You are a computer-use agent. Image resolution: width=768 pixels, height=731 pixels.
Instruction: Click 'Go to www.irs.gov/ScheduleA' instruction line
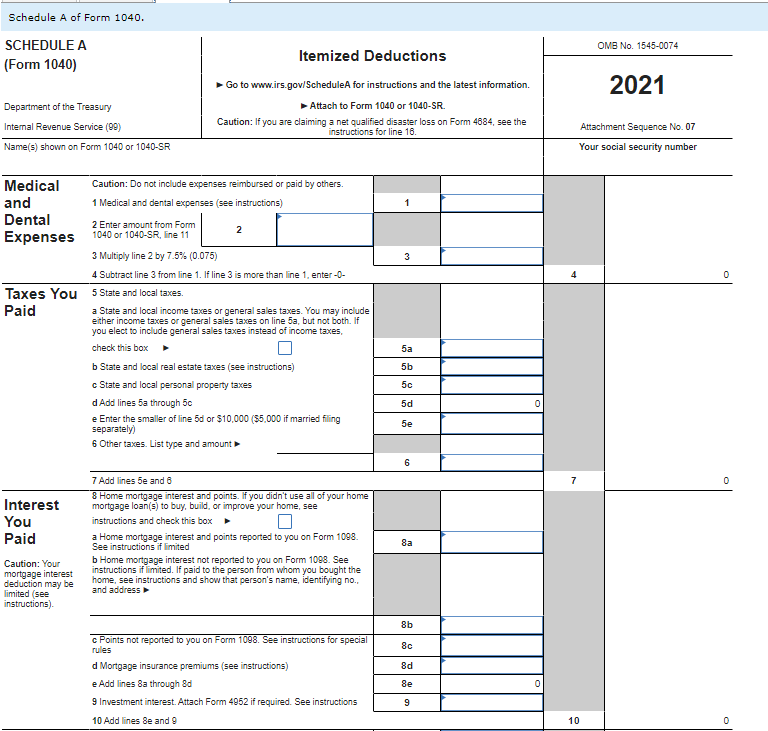(x=373, y=85)
